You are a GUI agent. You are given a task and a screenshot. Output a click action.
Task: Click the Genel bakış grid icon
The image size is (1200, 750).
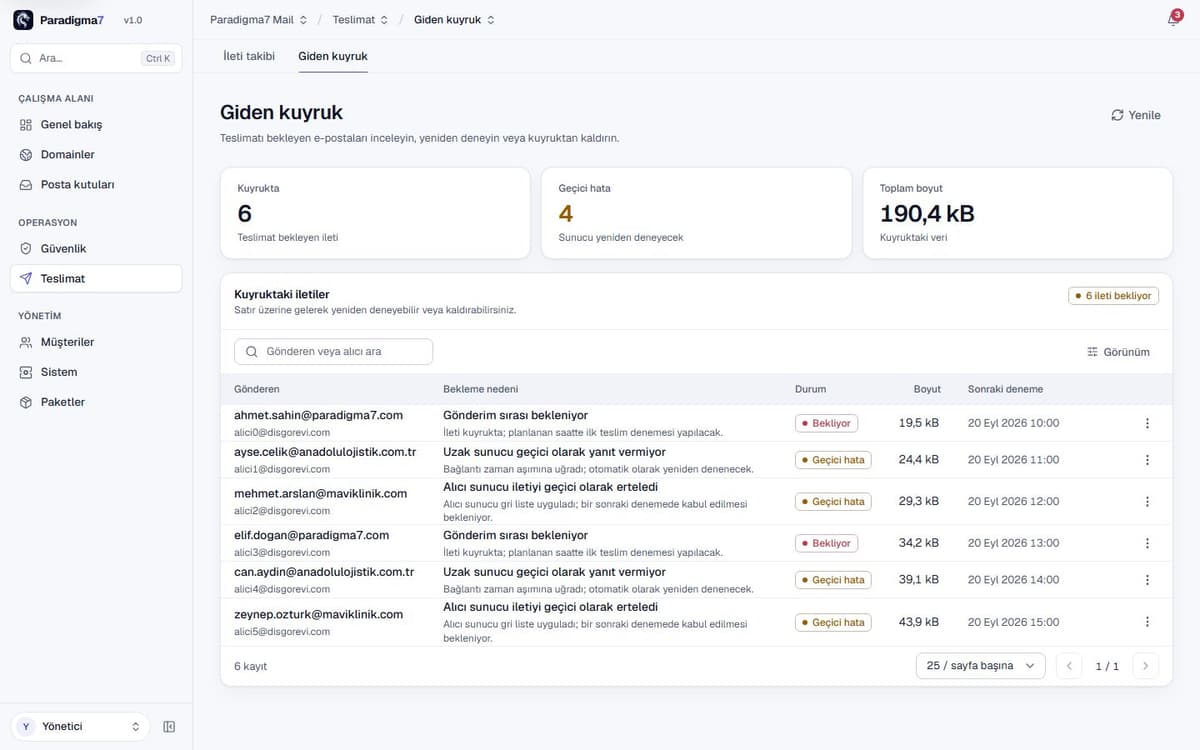tap(26, 125)
